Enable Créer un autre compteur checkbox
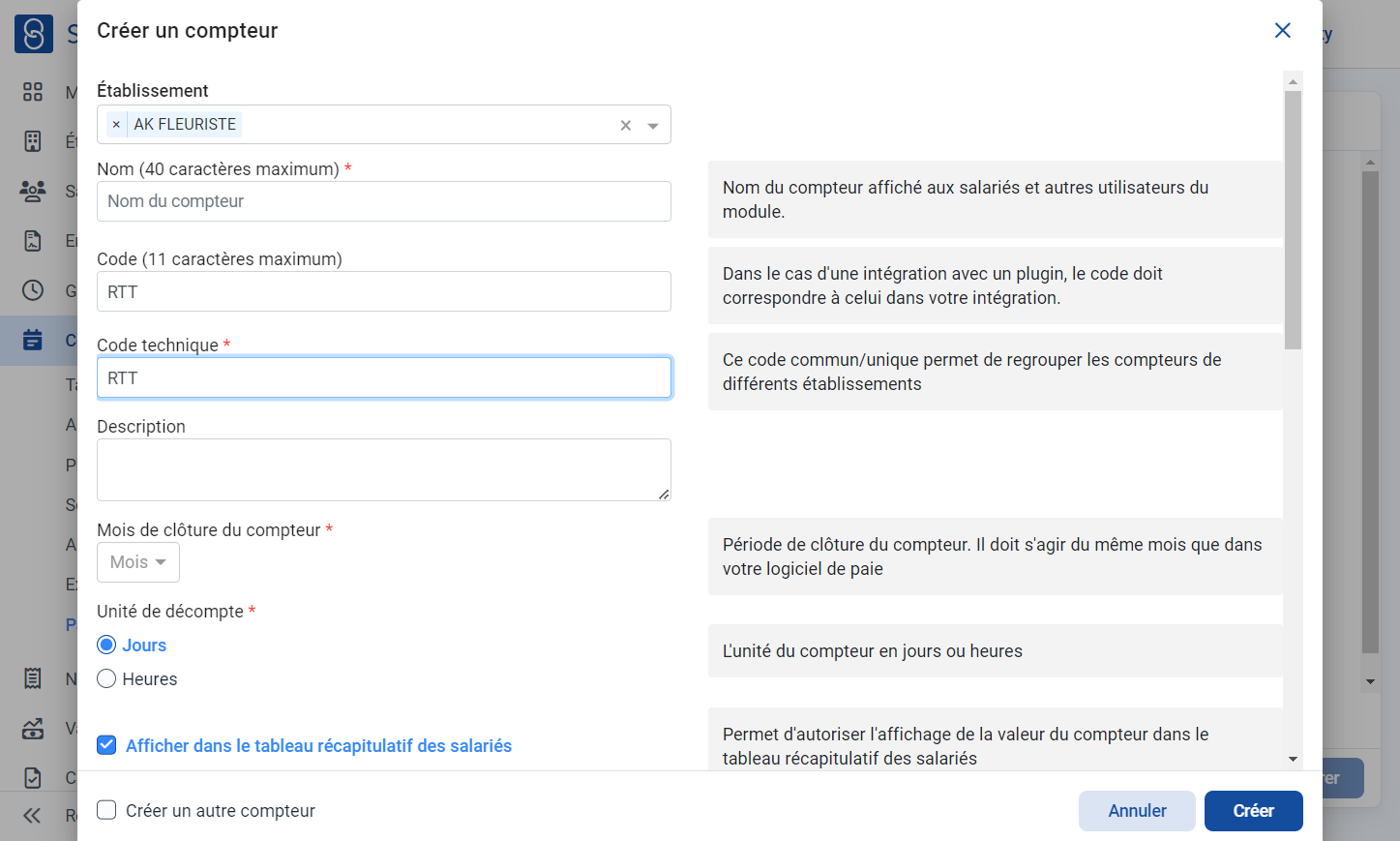1400x841 pixels. click(106, 810)
